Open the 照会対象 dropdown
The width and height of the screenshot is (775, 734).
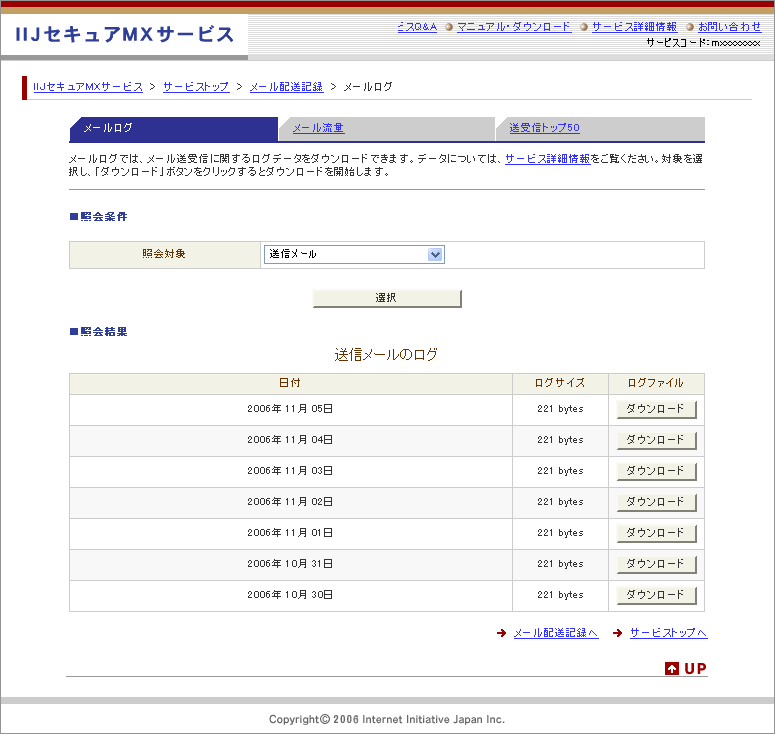(354, 254)
